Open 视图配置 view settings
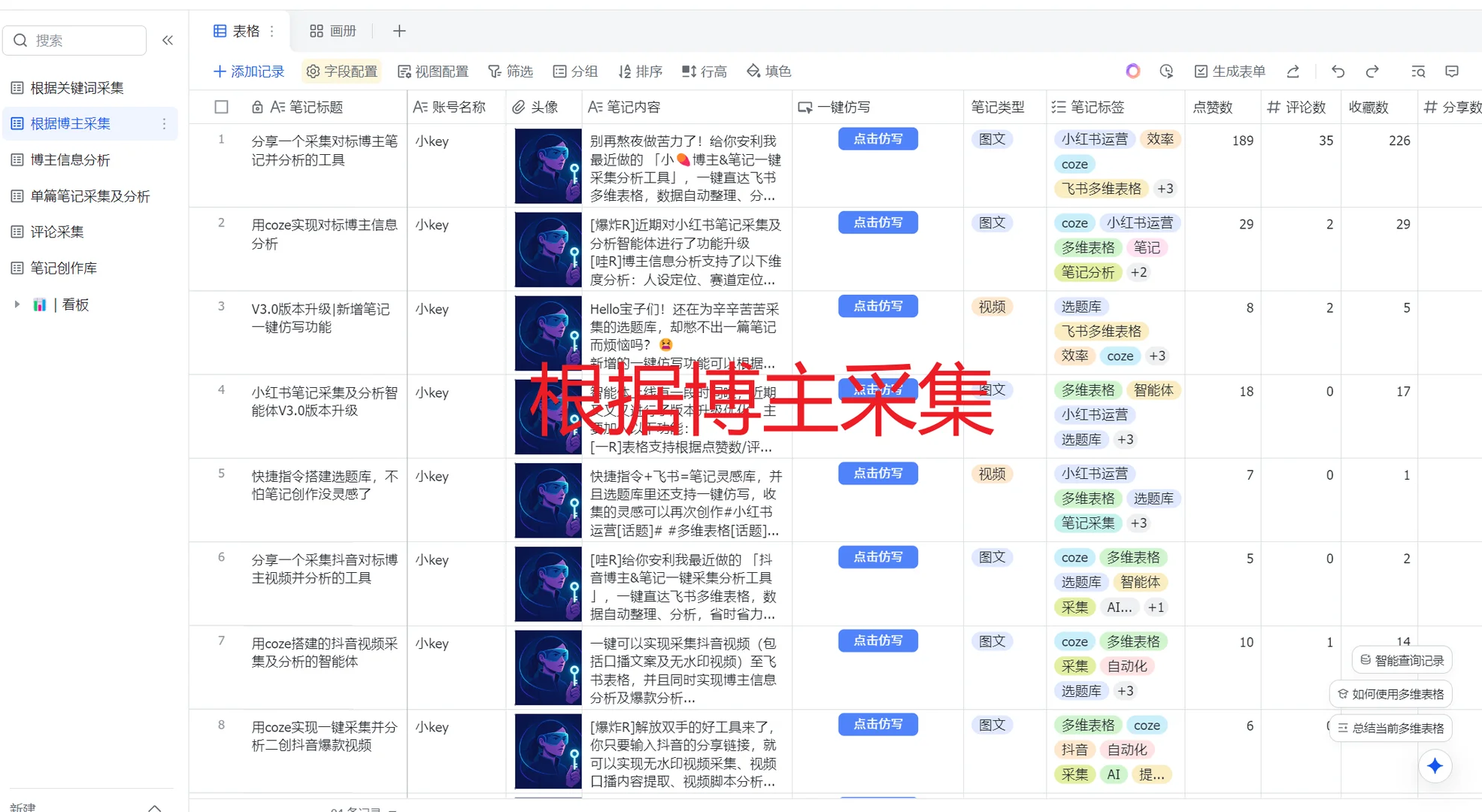Viewport: 1482px width, 812px height. coord(433,71)
